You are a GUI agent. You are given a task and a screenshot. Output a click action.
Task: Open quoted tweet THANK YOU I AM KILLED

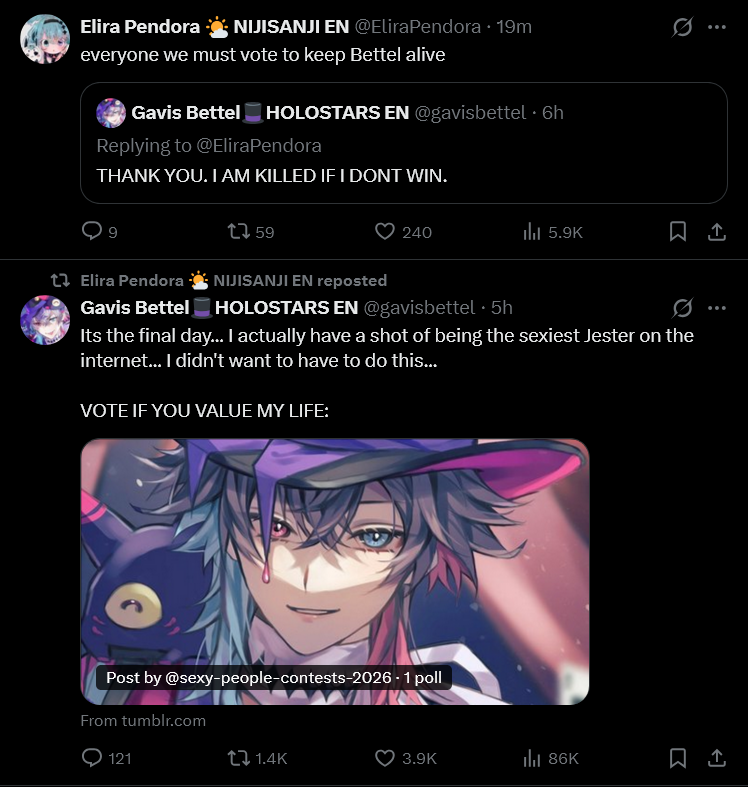pos(404,143)
